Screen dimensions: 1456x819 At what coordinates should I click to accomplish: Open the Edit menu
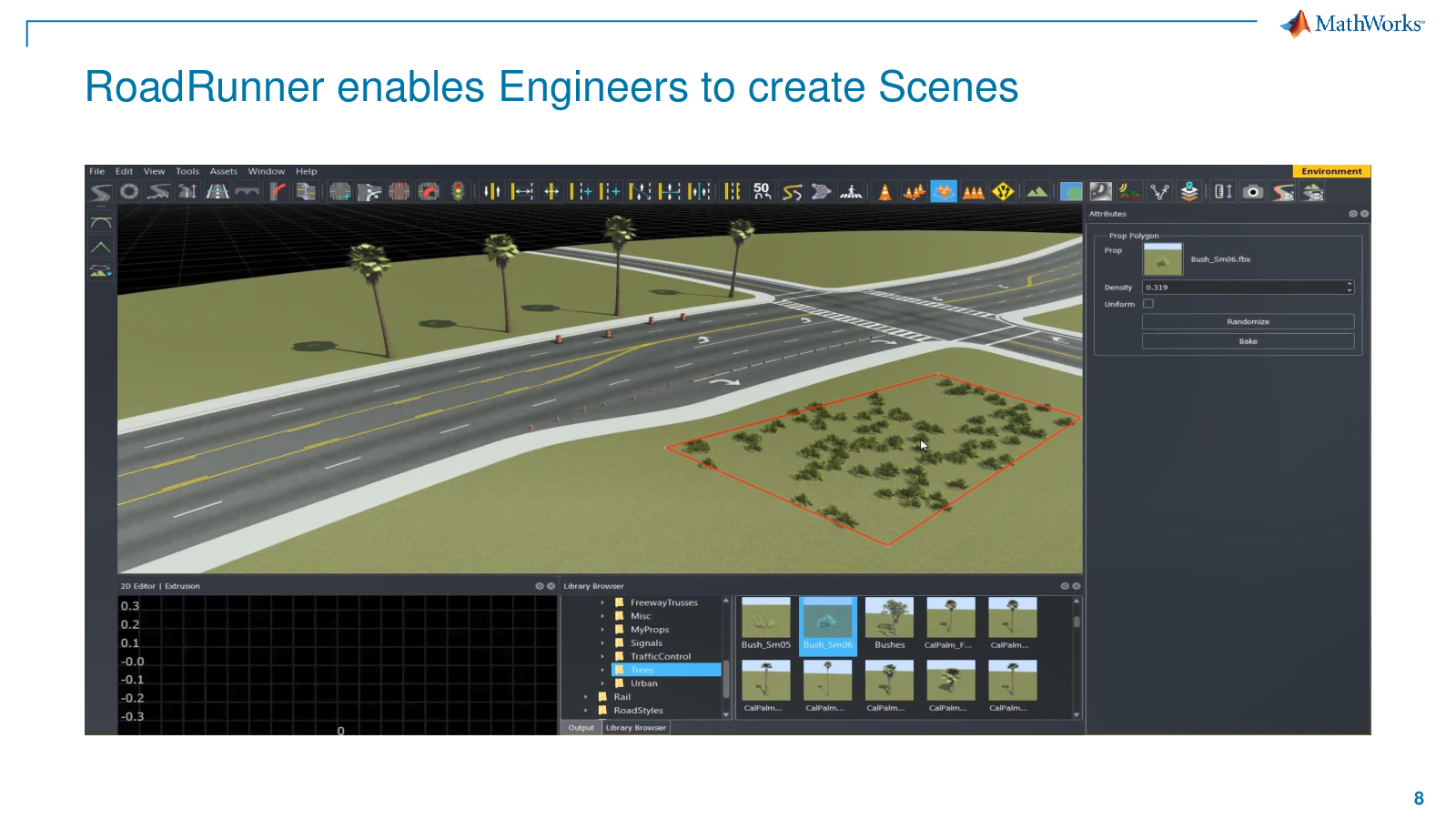(124, 171)
